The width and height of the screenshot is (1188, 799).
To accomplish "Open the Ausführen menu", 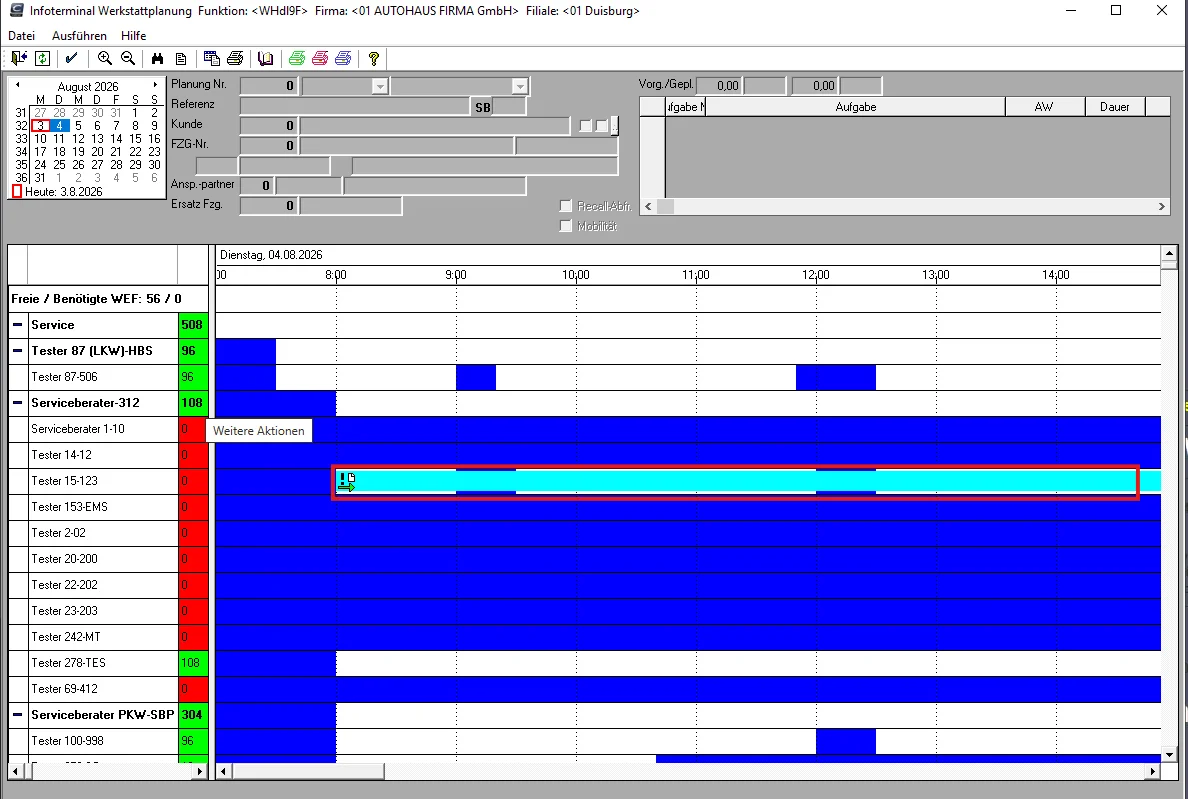I will coord(79,36).
